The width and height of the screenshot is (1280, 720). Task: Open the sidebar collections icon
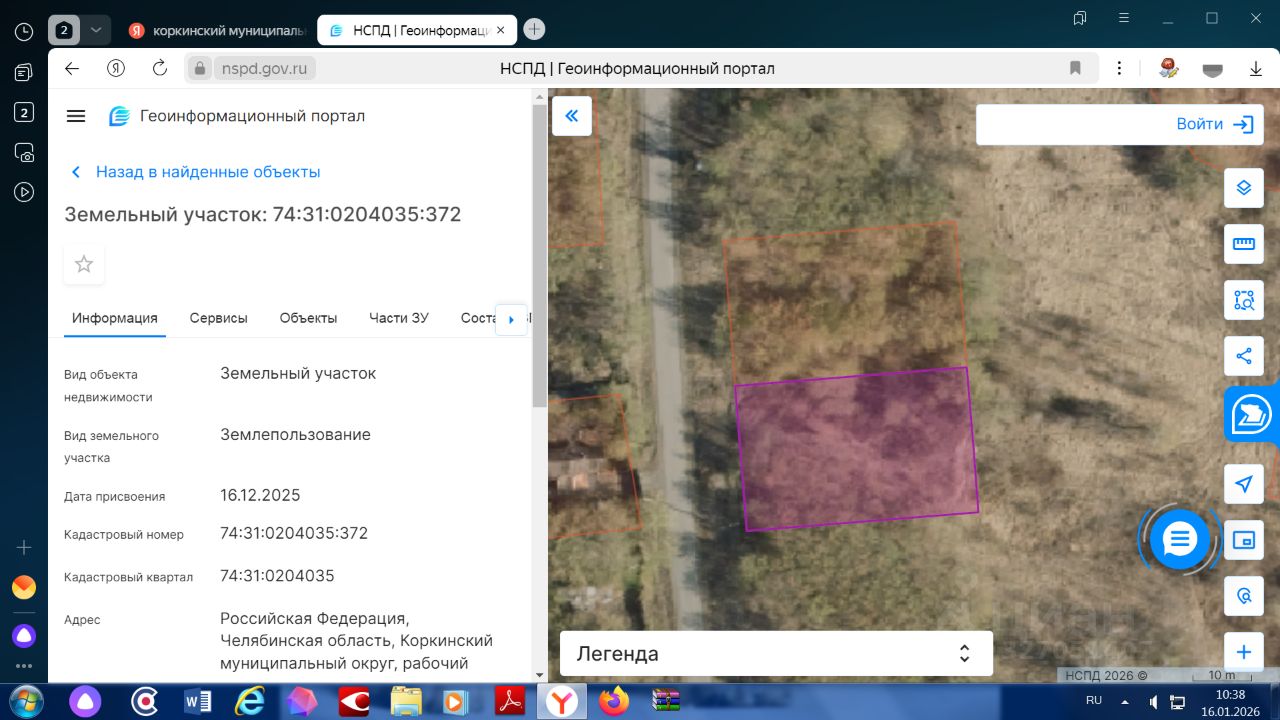24,72
